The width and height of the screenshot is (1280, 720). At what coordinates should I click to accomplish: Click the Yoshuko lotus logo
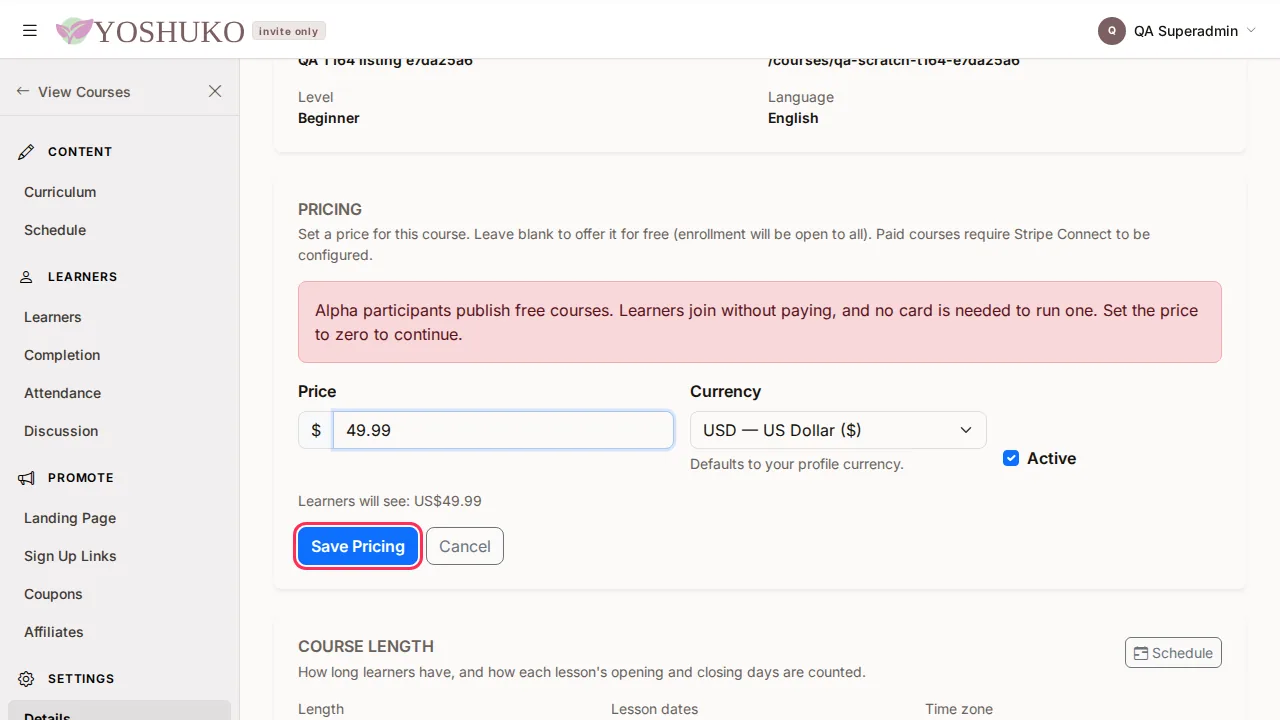point(74,31)
